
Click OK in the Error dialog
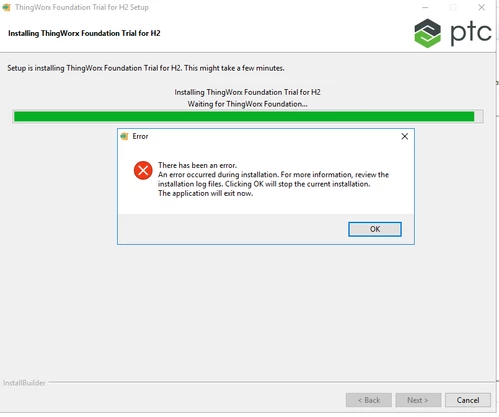pos(375,229)
